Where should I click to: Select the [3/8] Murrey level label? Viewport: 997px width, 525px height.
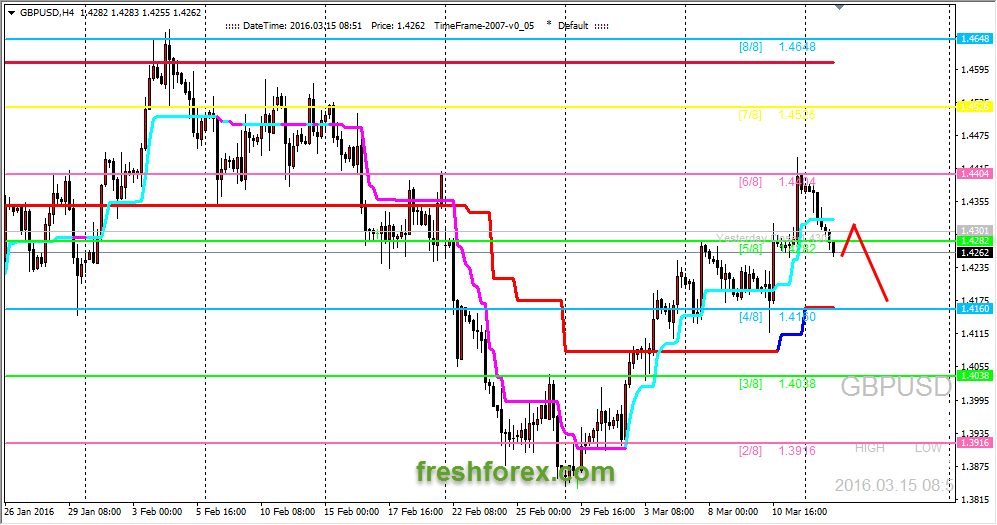(x=750, y=384)
